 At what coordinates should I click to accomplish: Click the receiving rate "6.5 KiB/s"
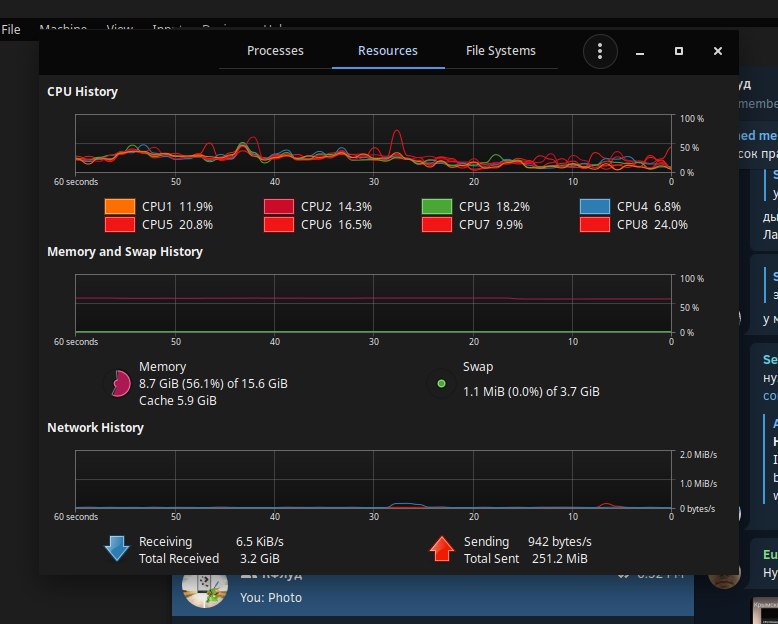click(259, 542)
